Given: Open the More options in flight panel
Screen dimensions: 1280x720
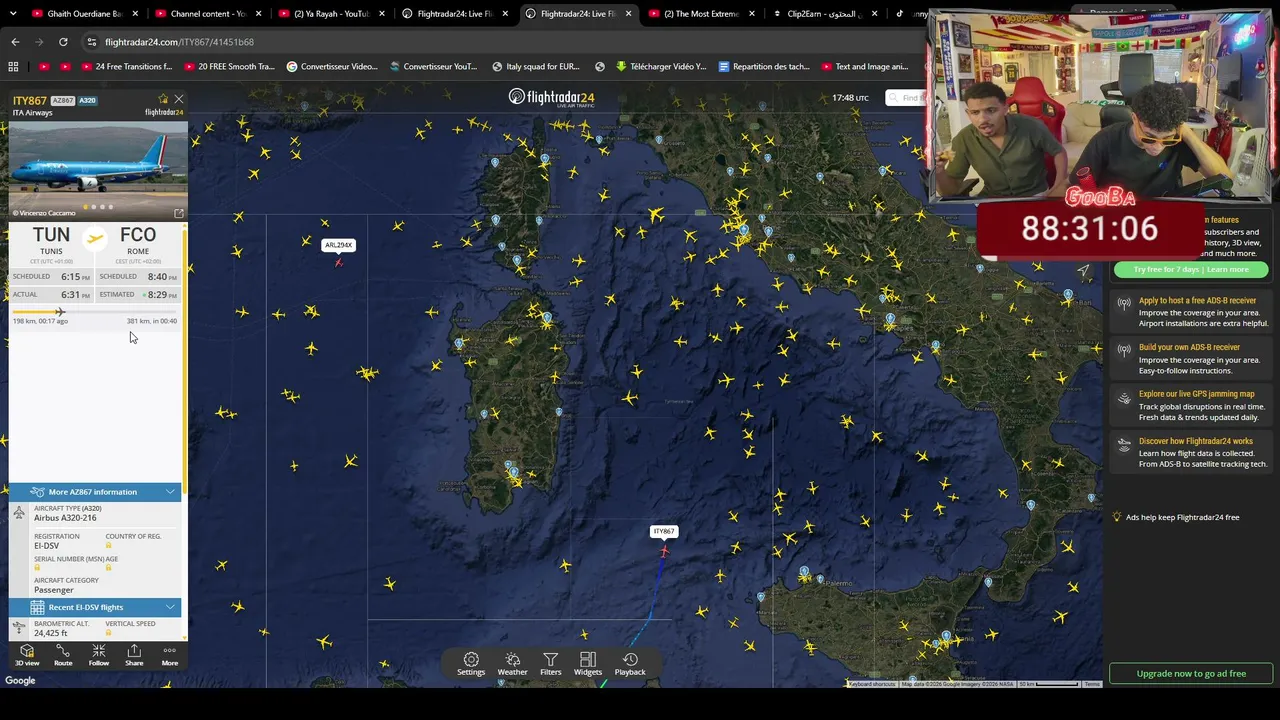Looking at the screenshot, I should 170,656.
